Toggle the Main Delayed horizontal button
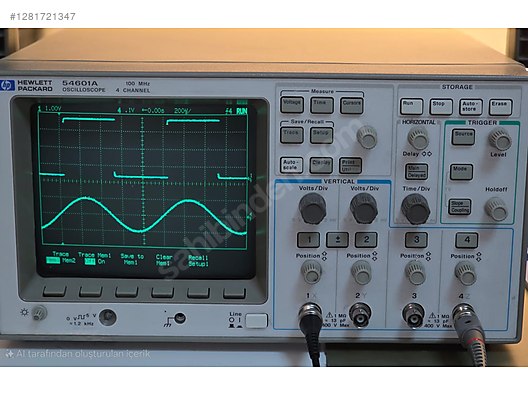The image size is (528, 396). (x=417, y=171)
